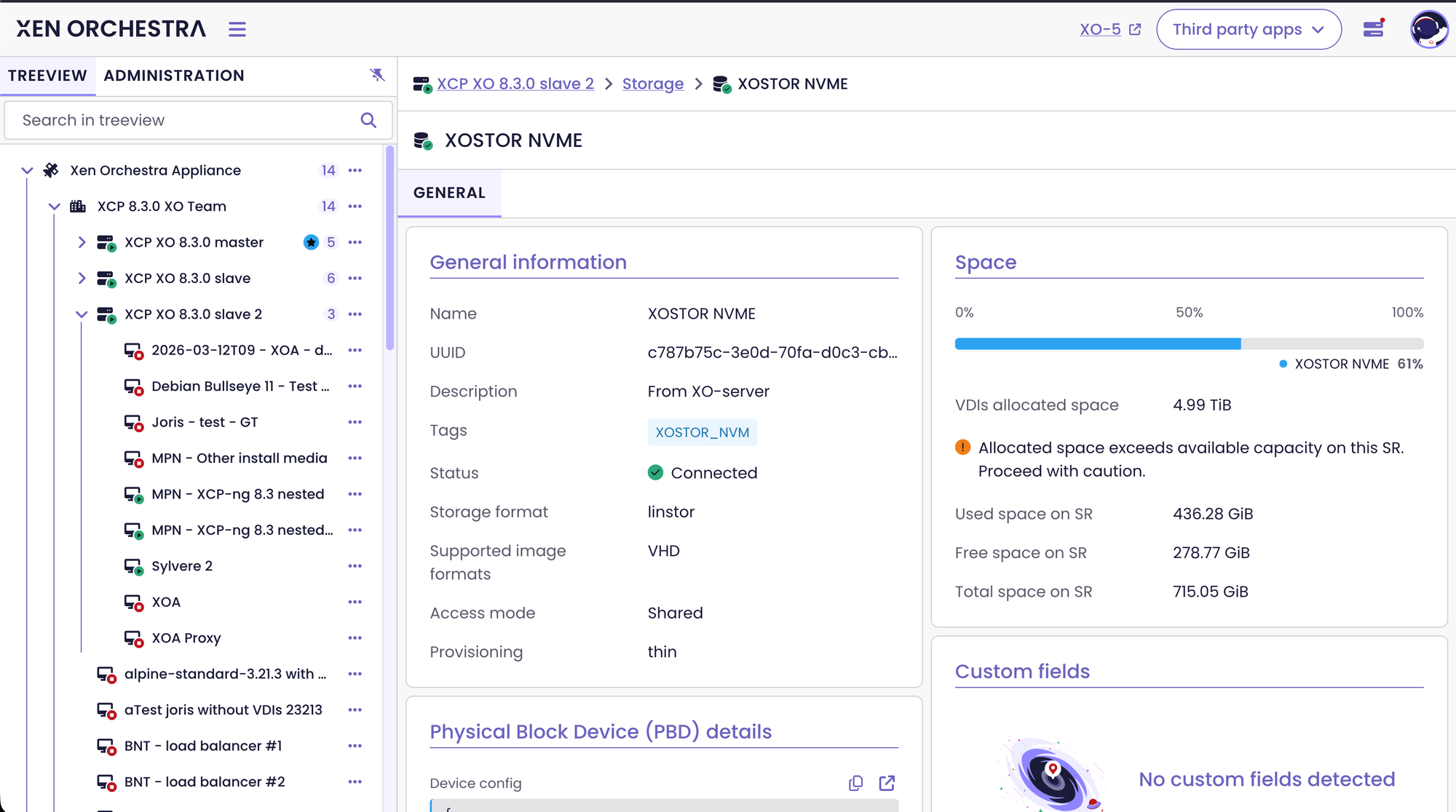Collapse the XCP XO 8.3.0 slave 2 host
The image size is (1456, 812).
click(x=82, y=314)
